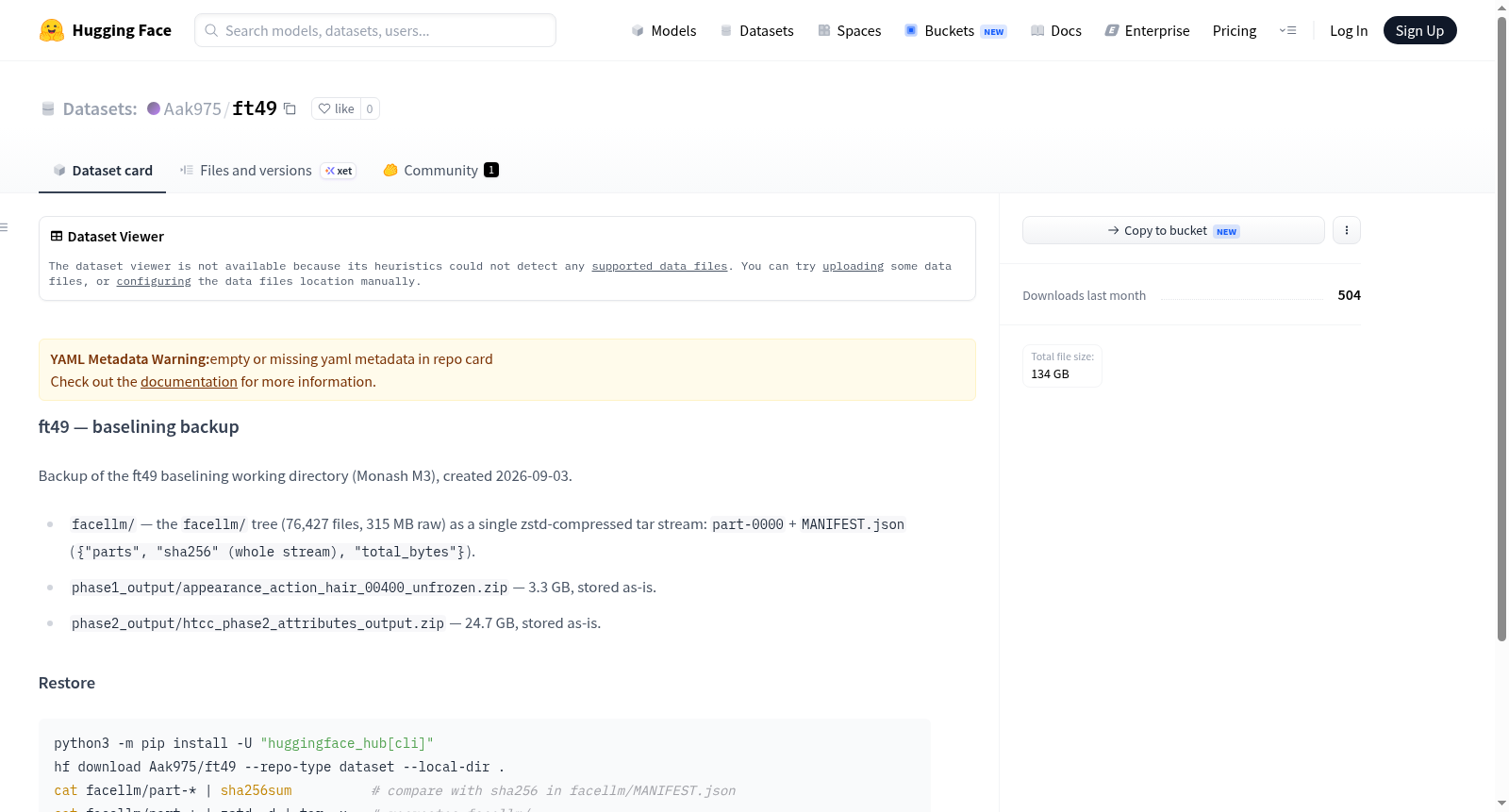Click the scrollbar down arrow
The image size is (1509, 812).
[1501, 804]
